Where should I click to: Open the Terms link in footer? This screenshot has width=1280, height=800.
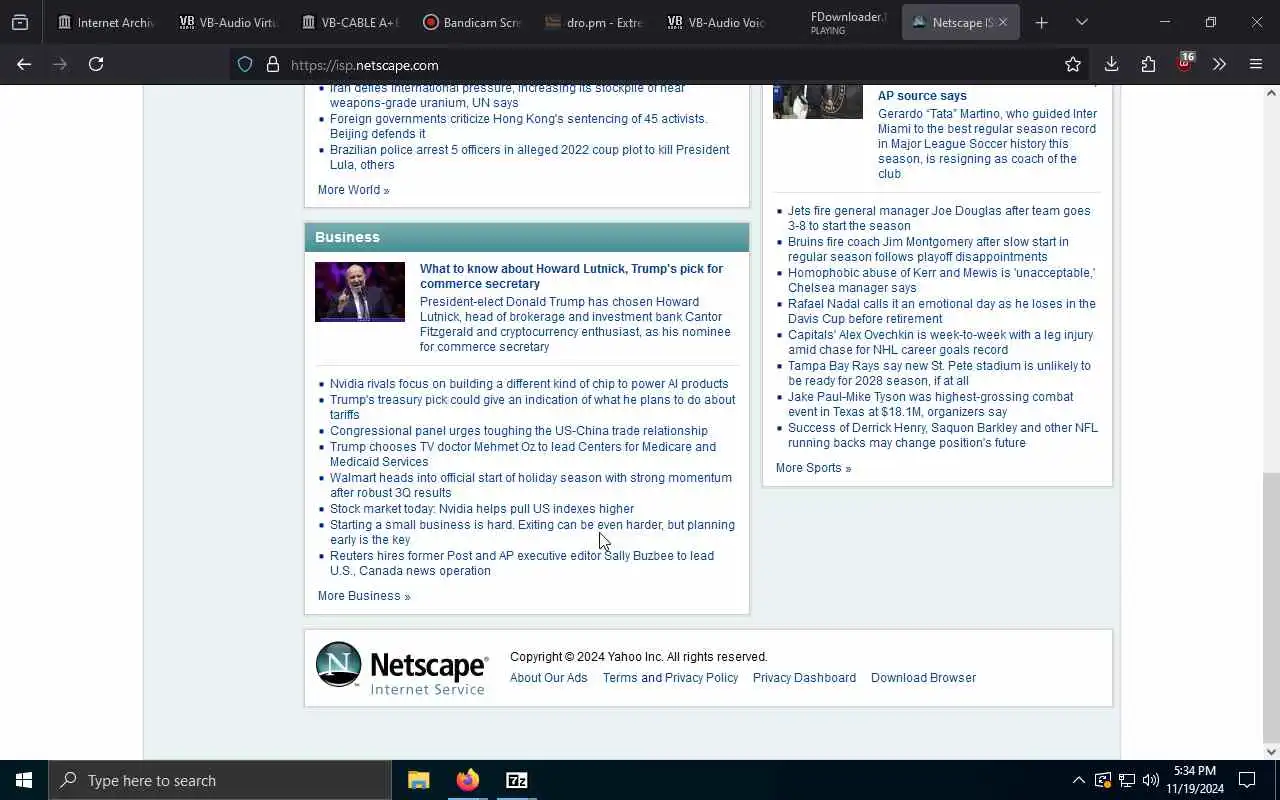pos(620,678)
